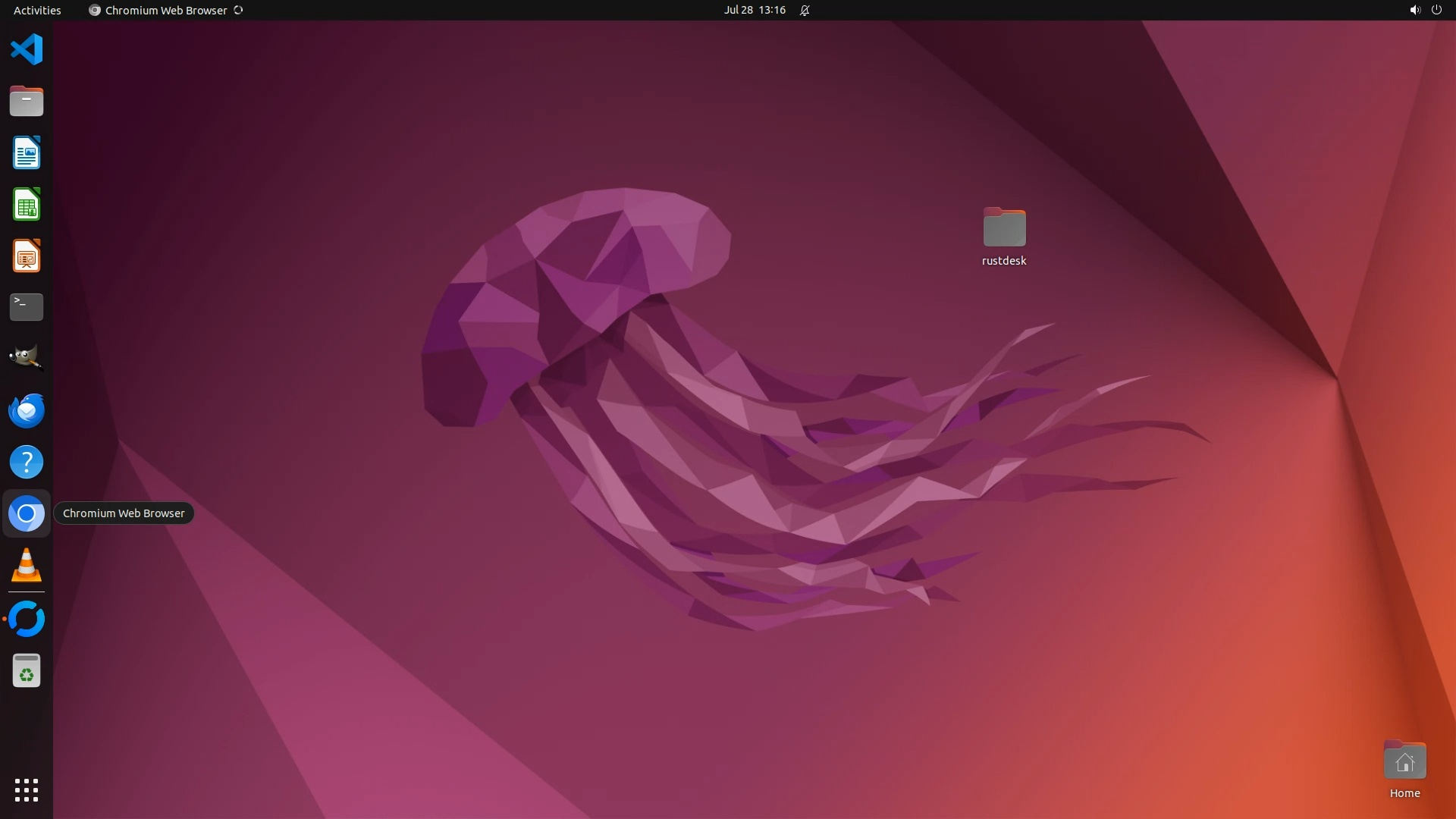Screen dimensions: 1456x819
Task: Open Visual Studio Code from dock
Action: click(27, 50)
